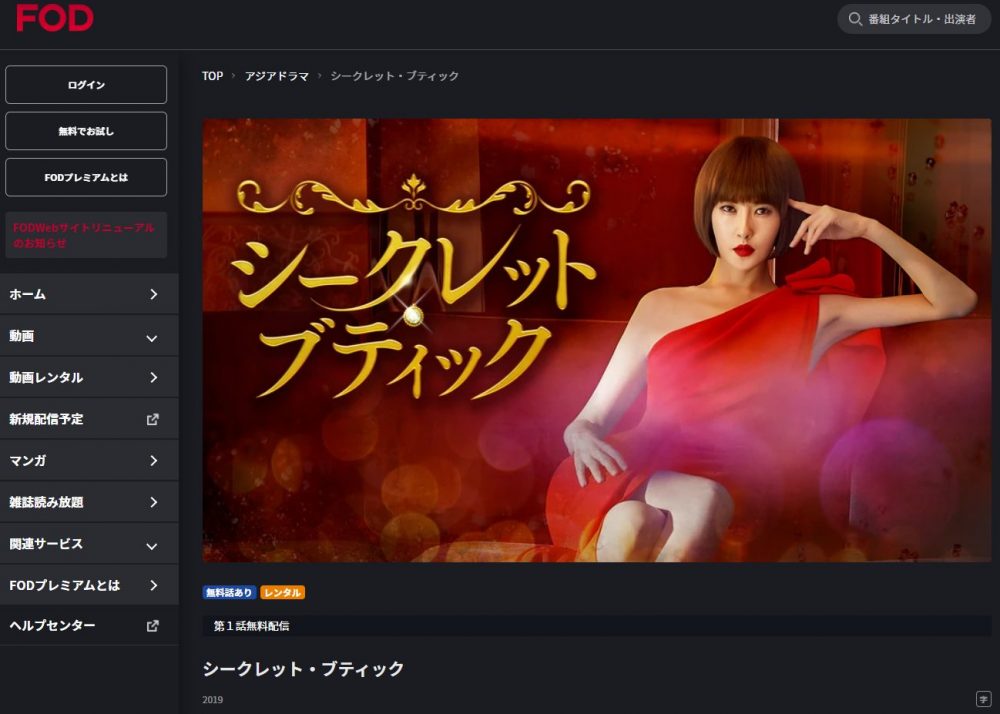
Task: Click the シークレット・ブティック banner image
Action: tap(597, 340)
